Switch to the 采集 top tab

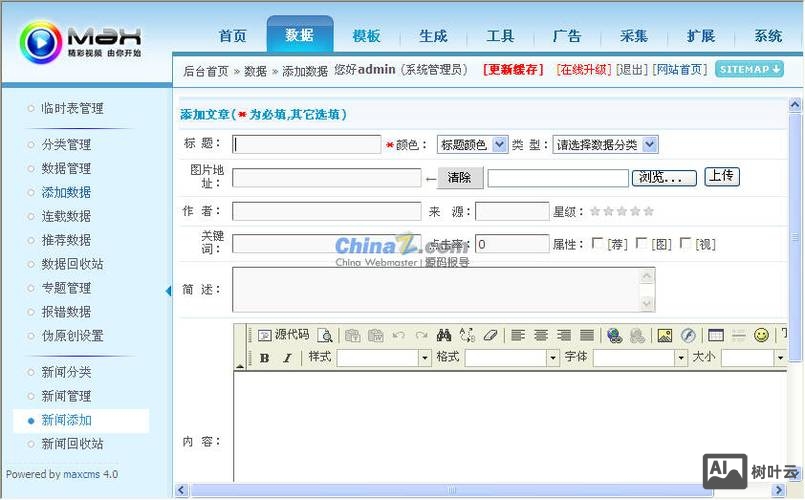[x=634, y=36]
